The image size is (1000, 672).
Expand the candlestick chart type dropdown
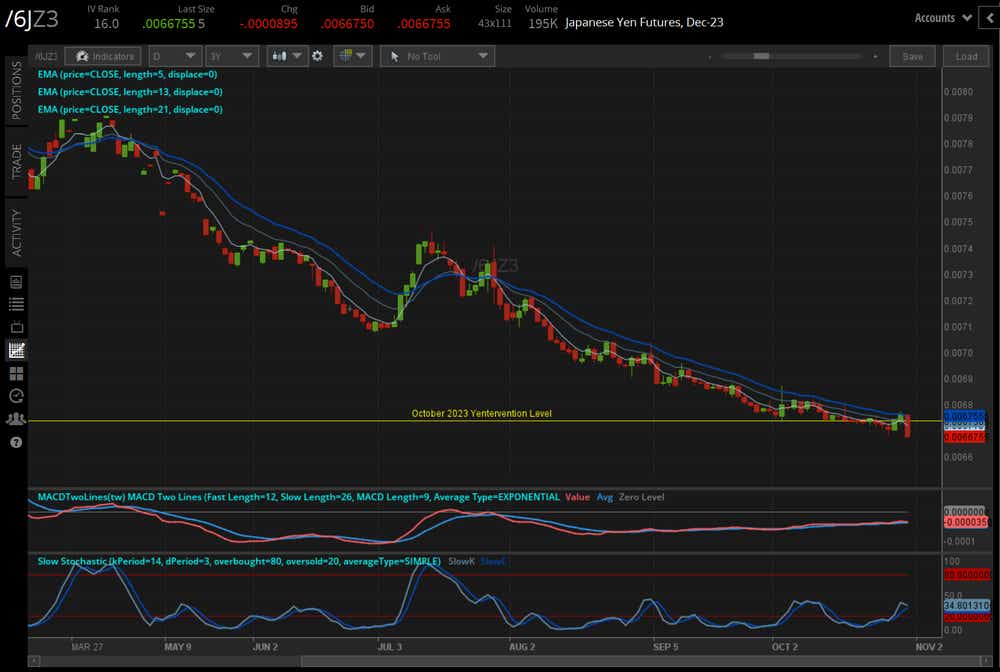click(286, 57)
